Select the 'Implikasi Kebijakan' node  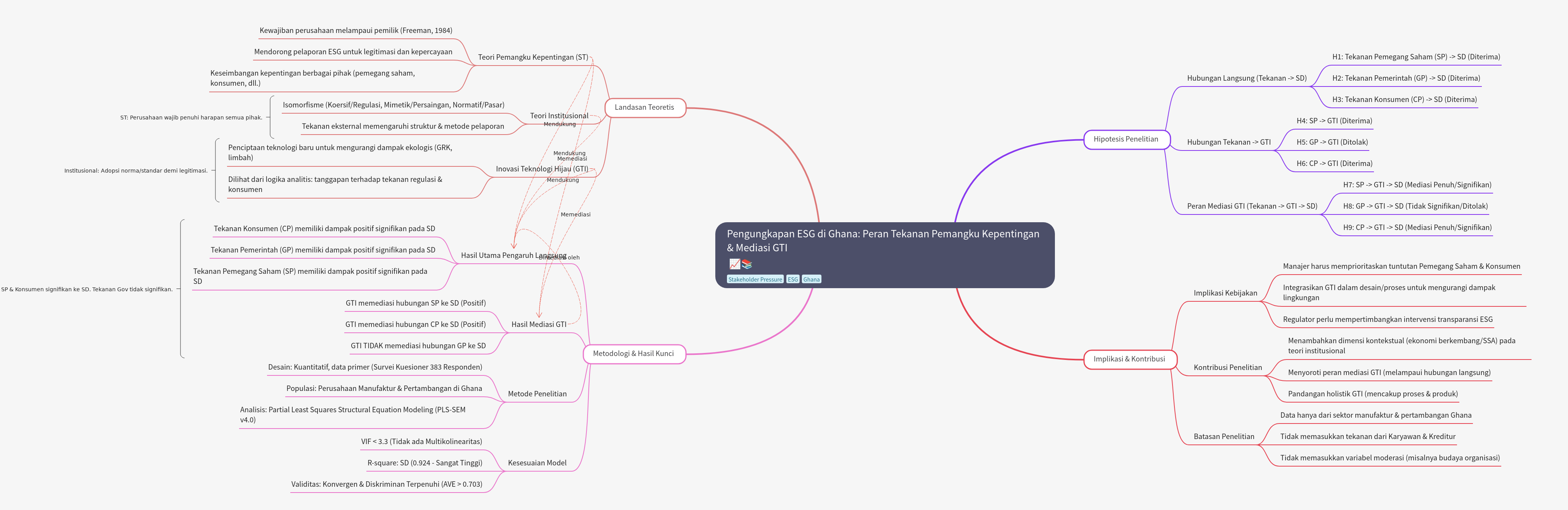coord(1225,293)
